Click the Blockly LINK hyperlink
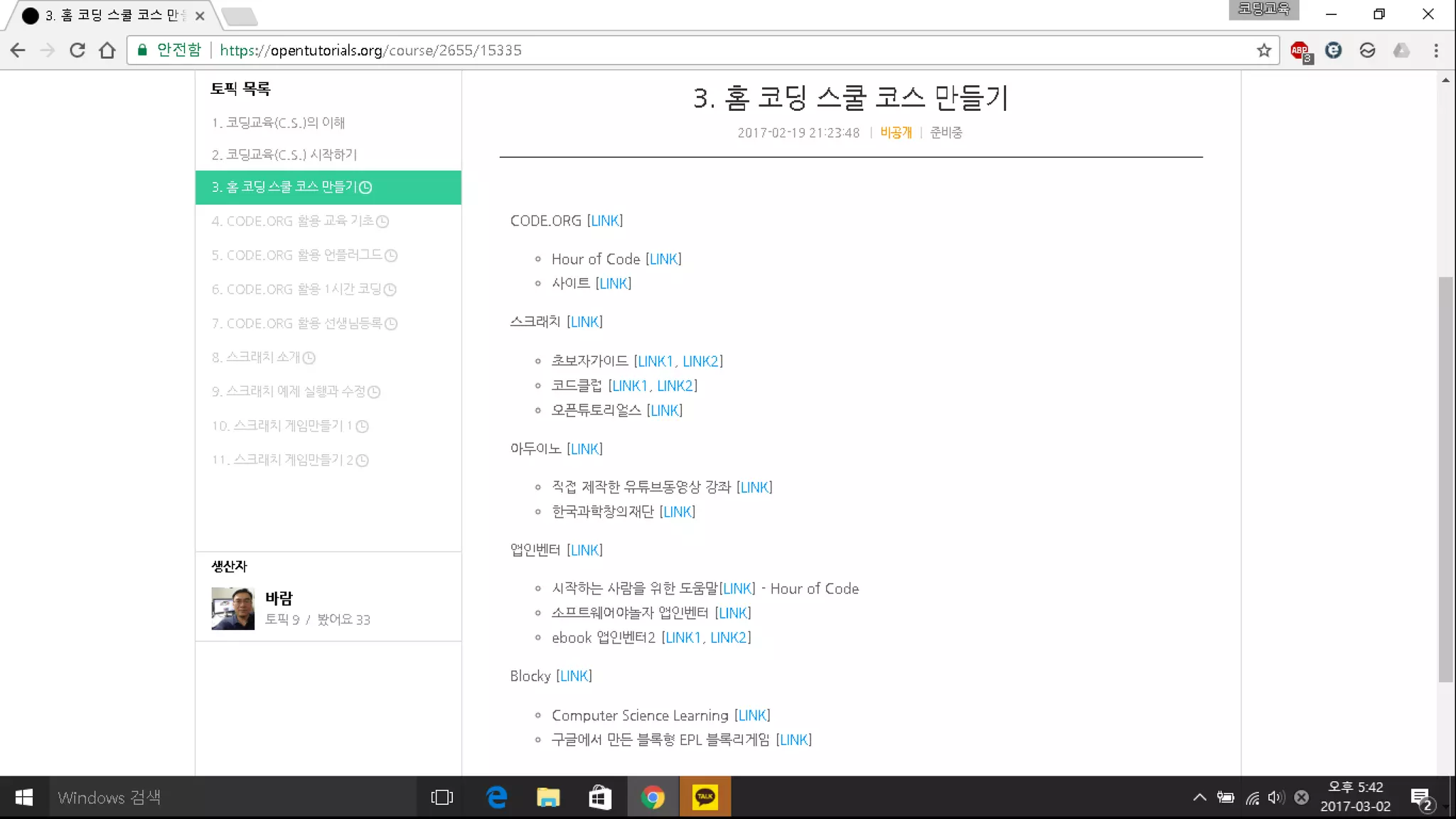This screenshot has width=1456, height=819. 574,676
